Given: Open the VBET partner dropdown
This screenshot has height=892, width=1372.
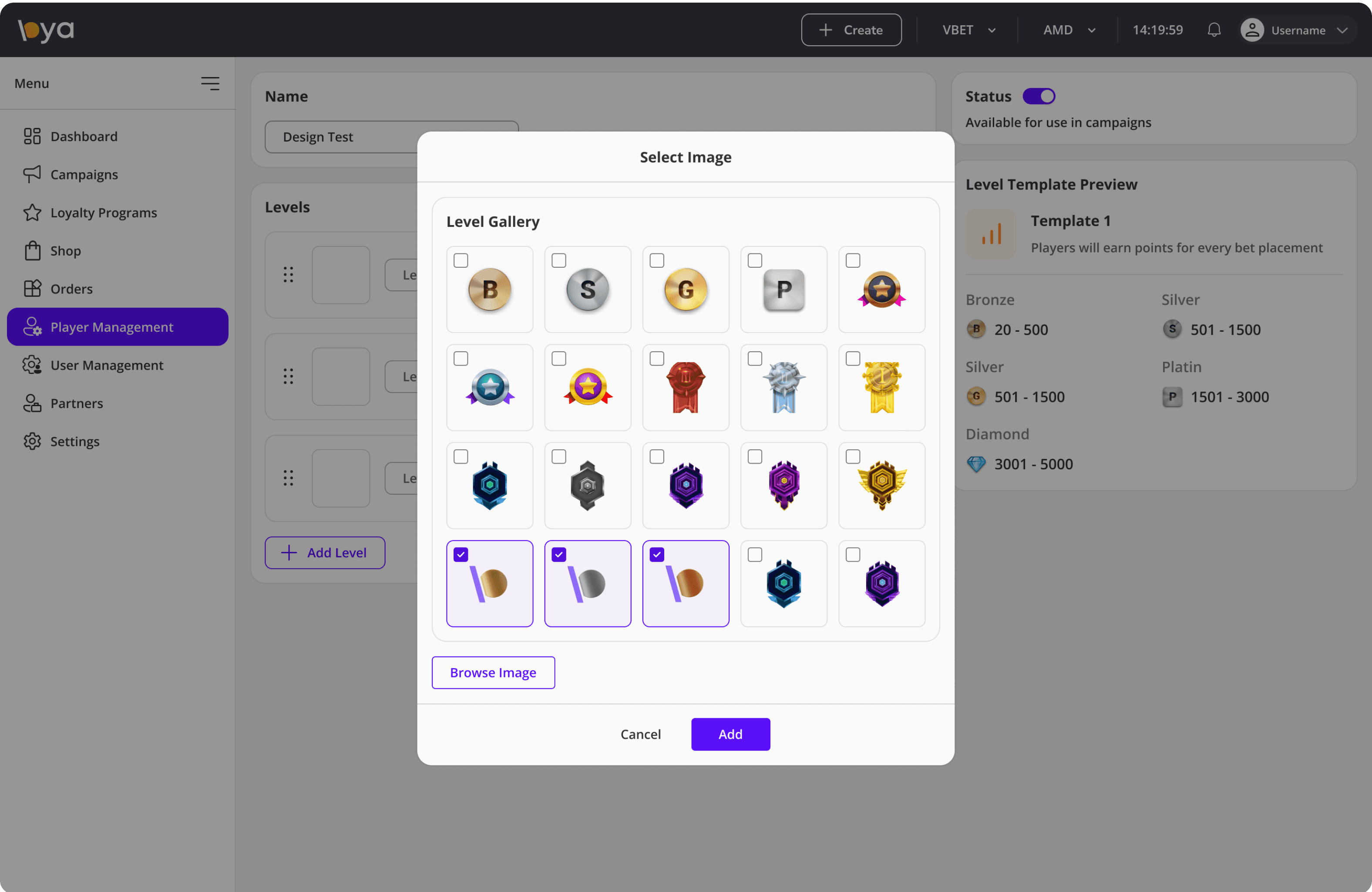Looking at the screenshot, I should pyautogui.click(x=968, y=30).
